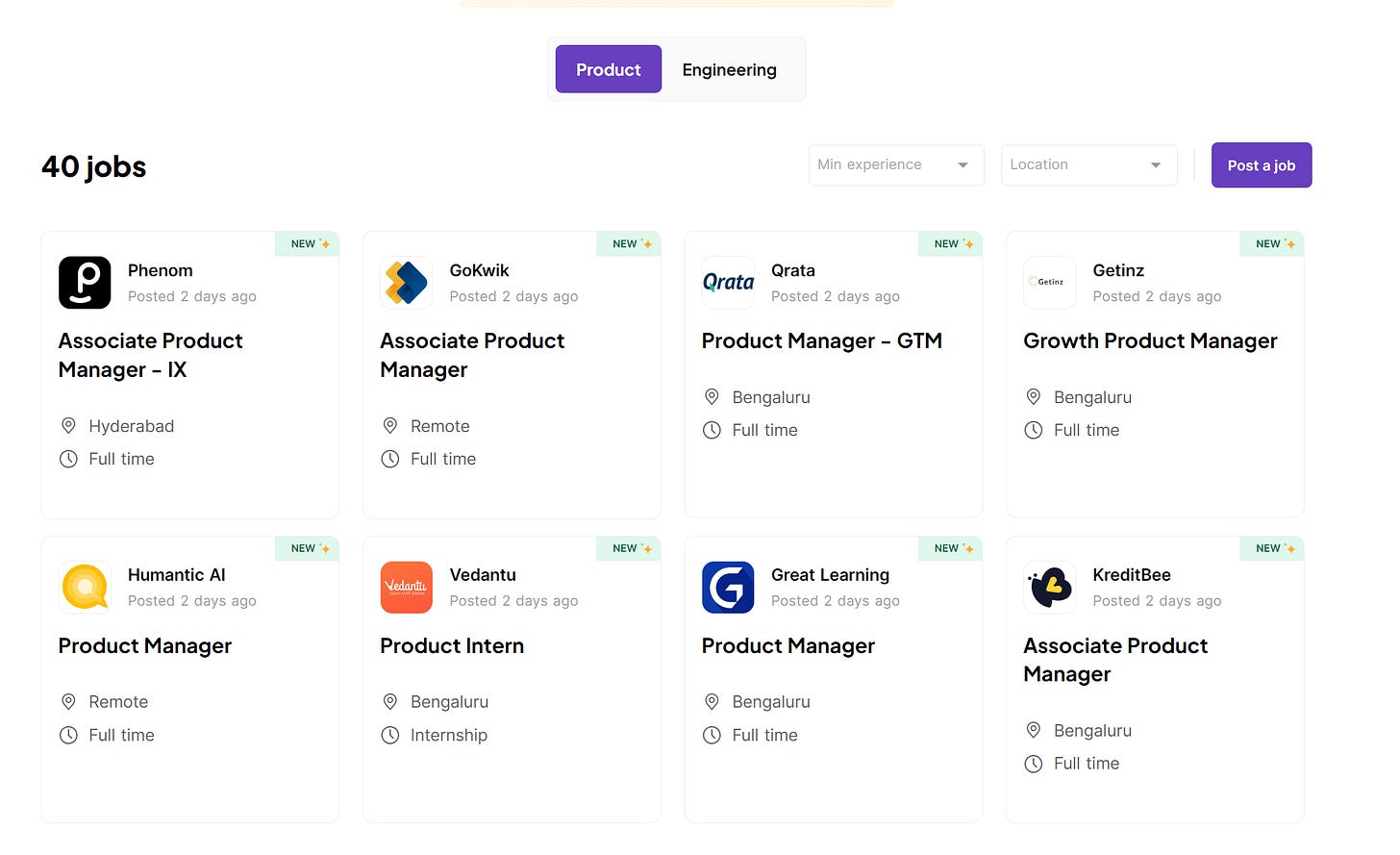Open the Product Intern listing
Screen dimensions: 1400x855
pyautogui.click(x=452, y=645)
